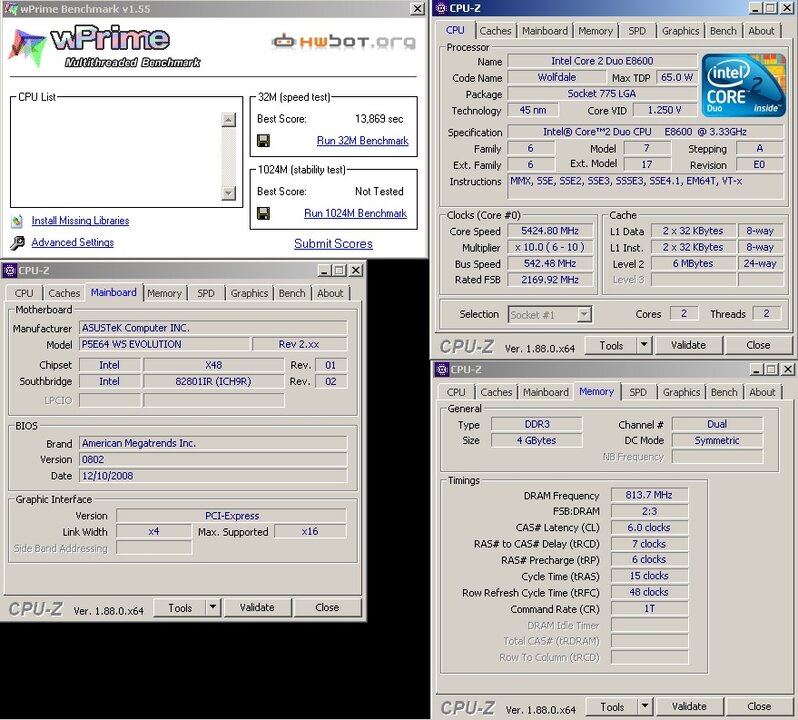Screen dimensions: 798x720
Task: Click Validate in the CPU tab window
Action: 688,345
